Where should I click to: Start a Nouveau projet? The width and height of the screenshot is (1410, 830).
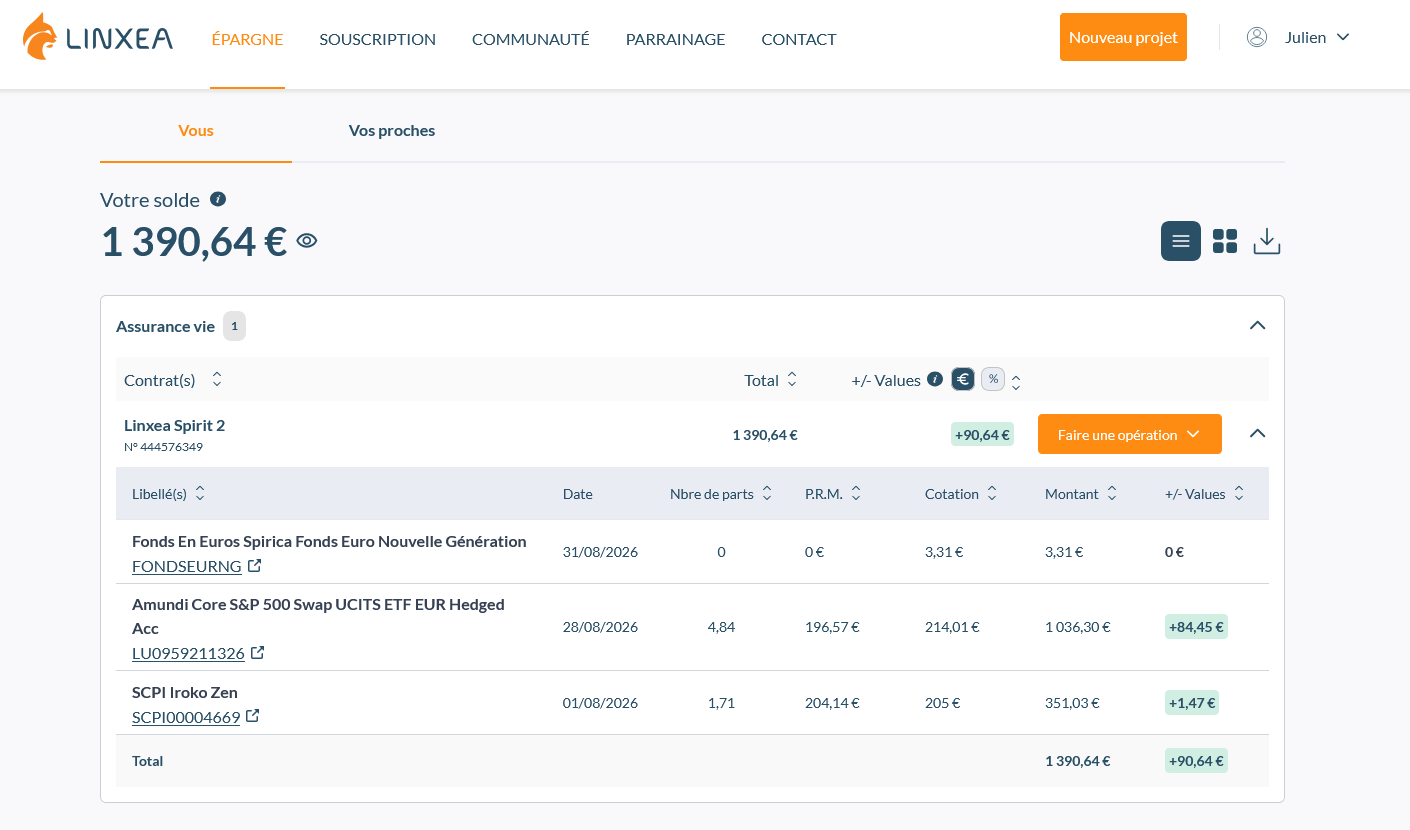tap(1123, 37)
